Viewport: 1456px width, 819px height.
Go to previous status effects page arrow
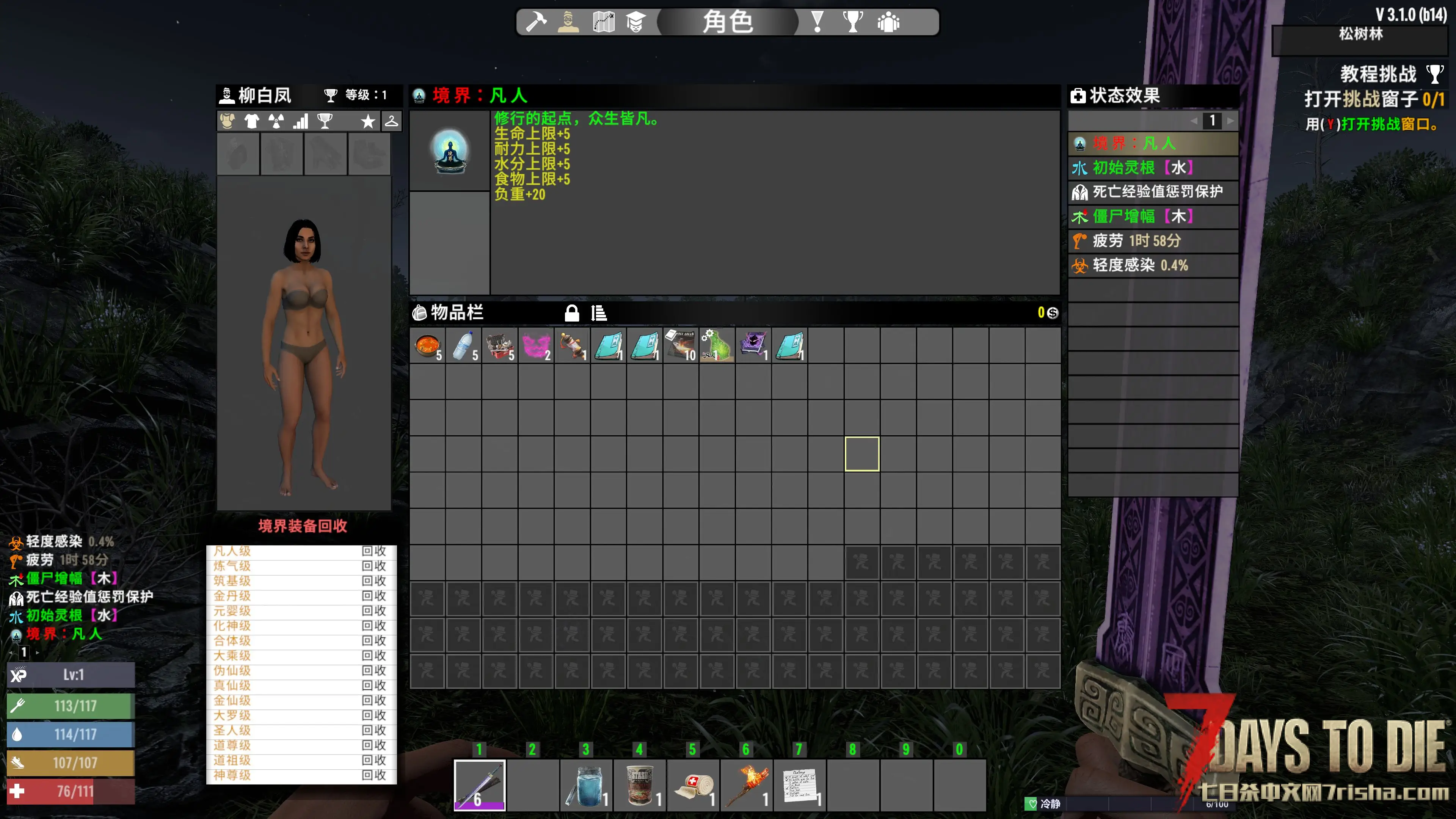click(x=1194, y=121)
